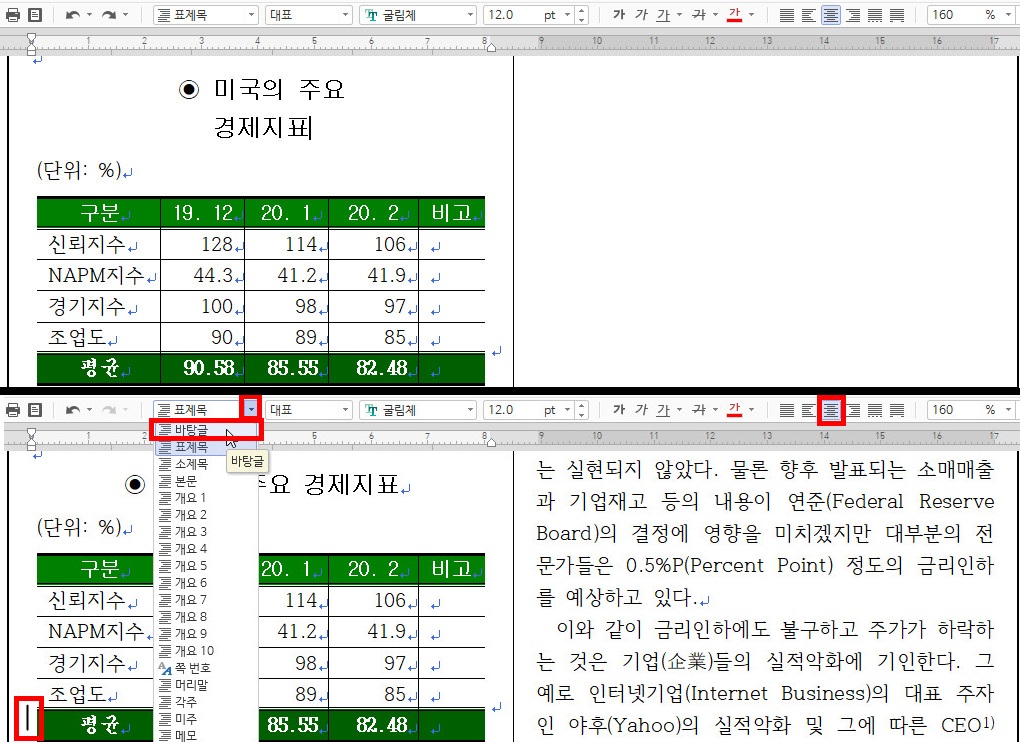Click the right margin marker on upper ruler
This screenshot has height=745, width=1020.
(x=491, y=47)
